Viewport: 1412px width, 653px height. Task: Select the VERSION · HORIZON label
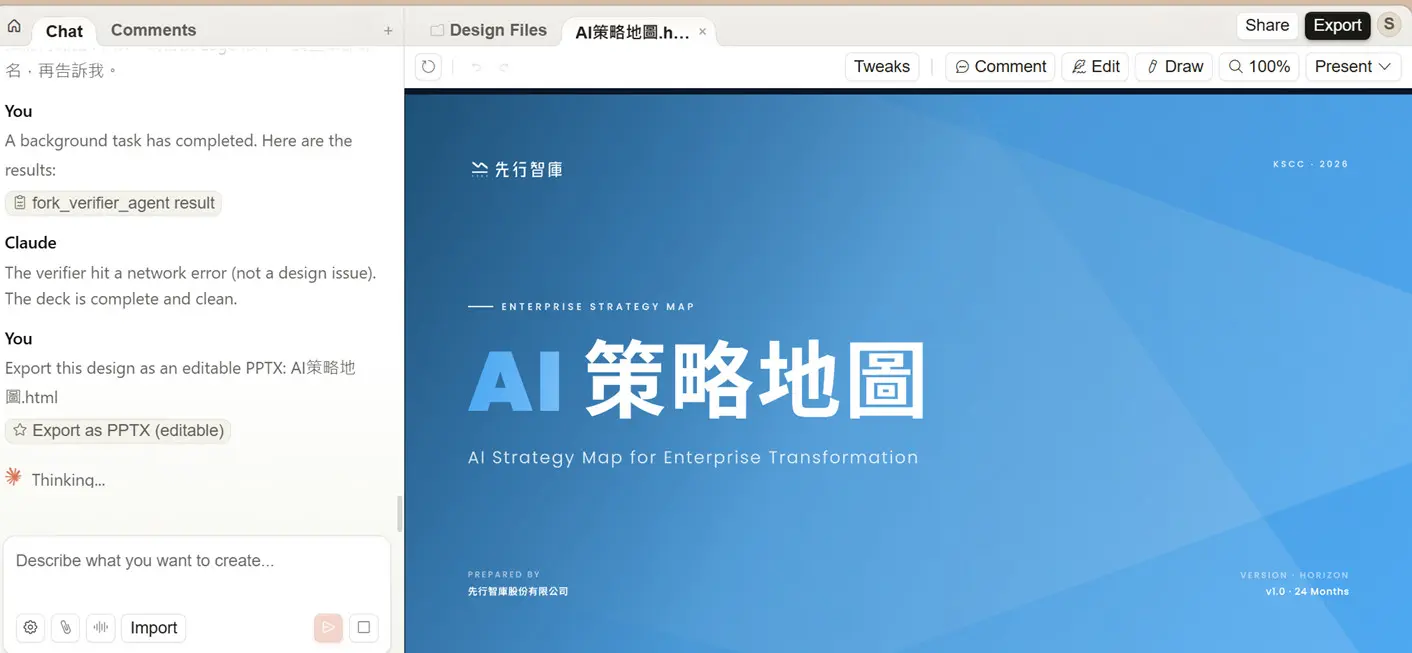1295,576
